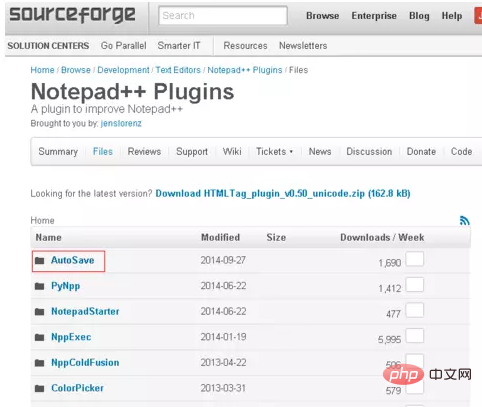Click the stats box in AutoSave row

coord(415,259)
